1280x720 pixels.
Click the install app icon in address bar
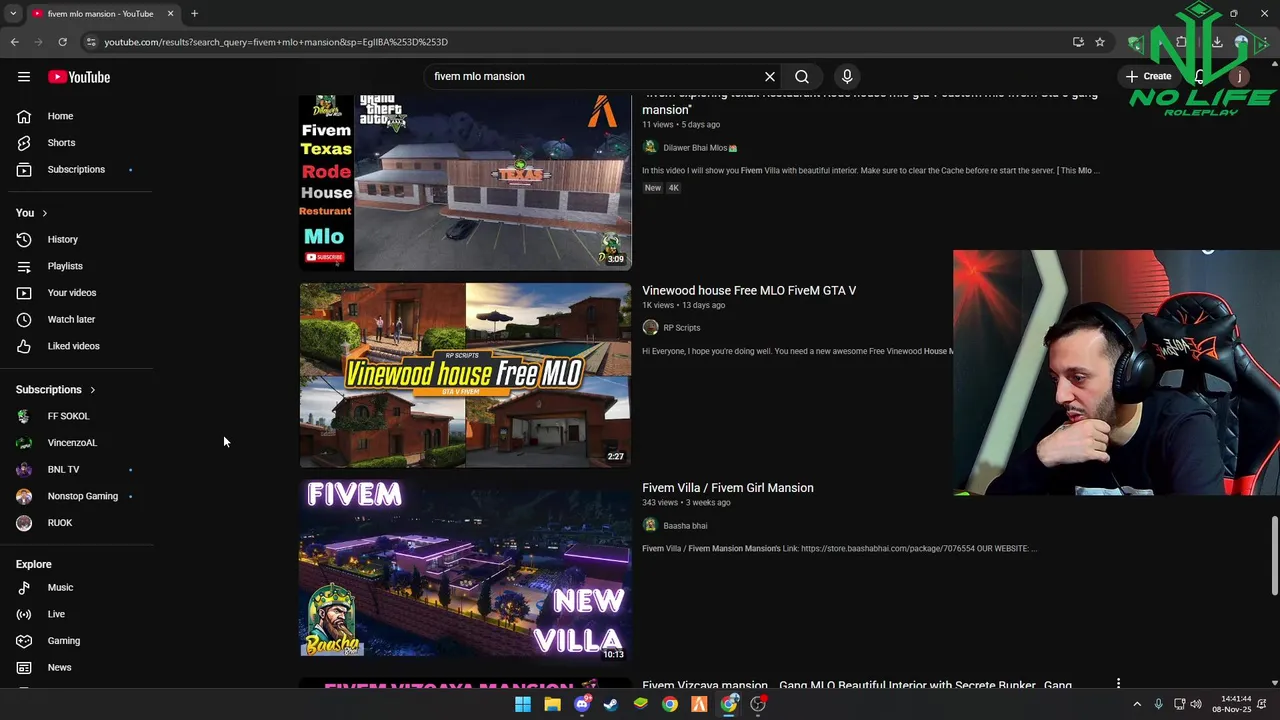pos(1078,42)
